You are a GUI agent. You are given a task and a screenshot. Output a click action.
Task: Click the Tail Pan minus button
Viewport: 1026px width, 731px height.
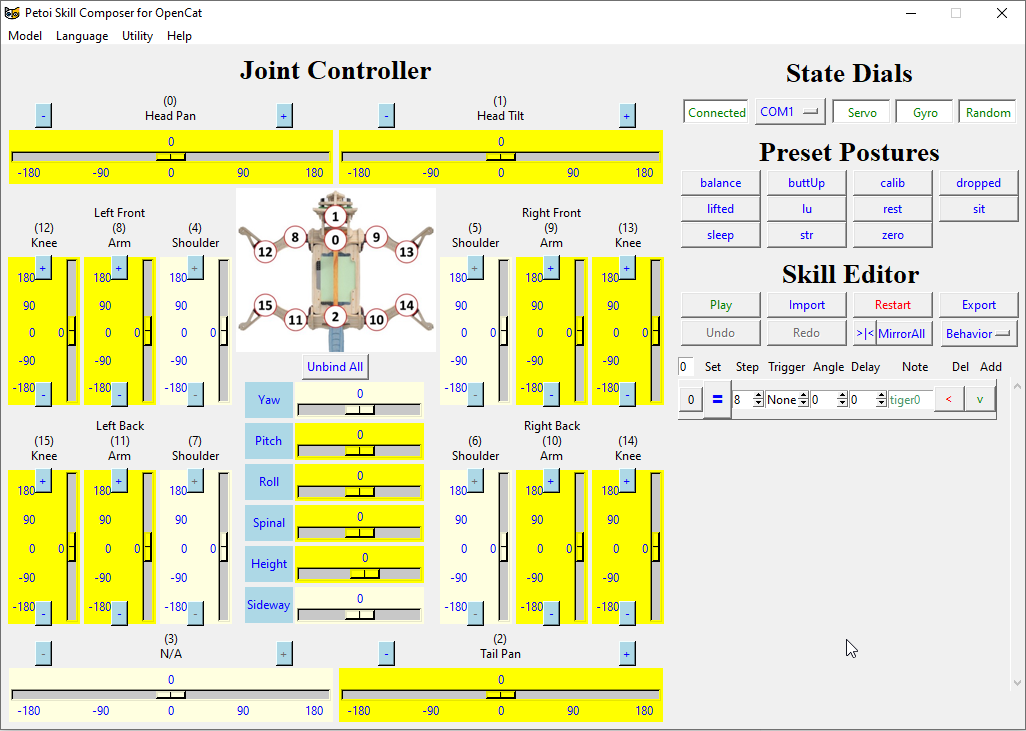pos(386,654)
